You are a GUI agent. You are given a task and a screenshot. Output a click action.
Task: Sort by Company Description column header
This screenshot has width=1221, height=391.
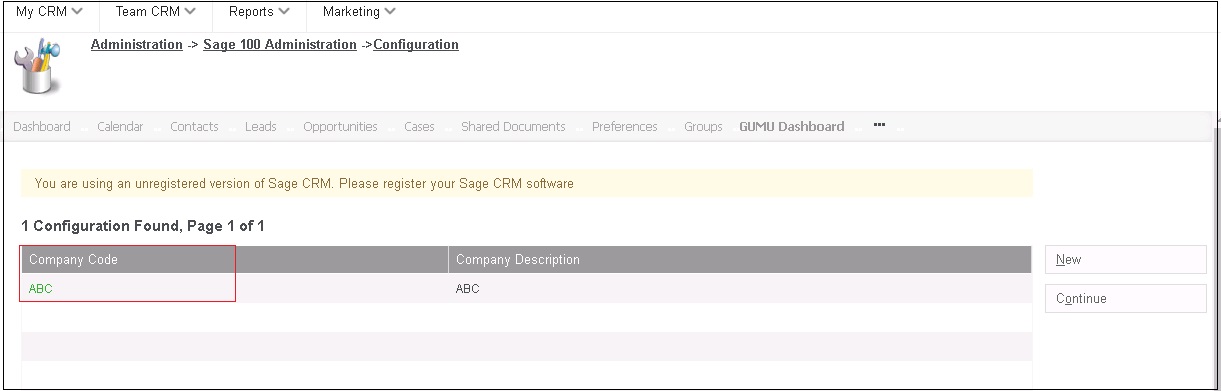coord(518,260)
